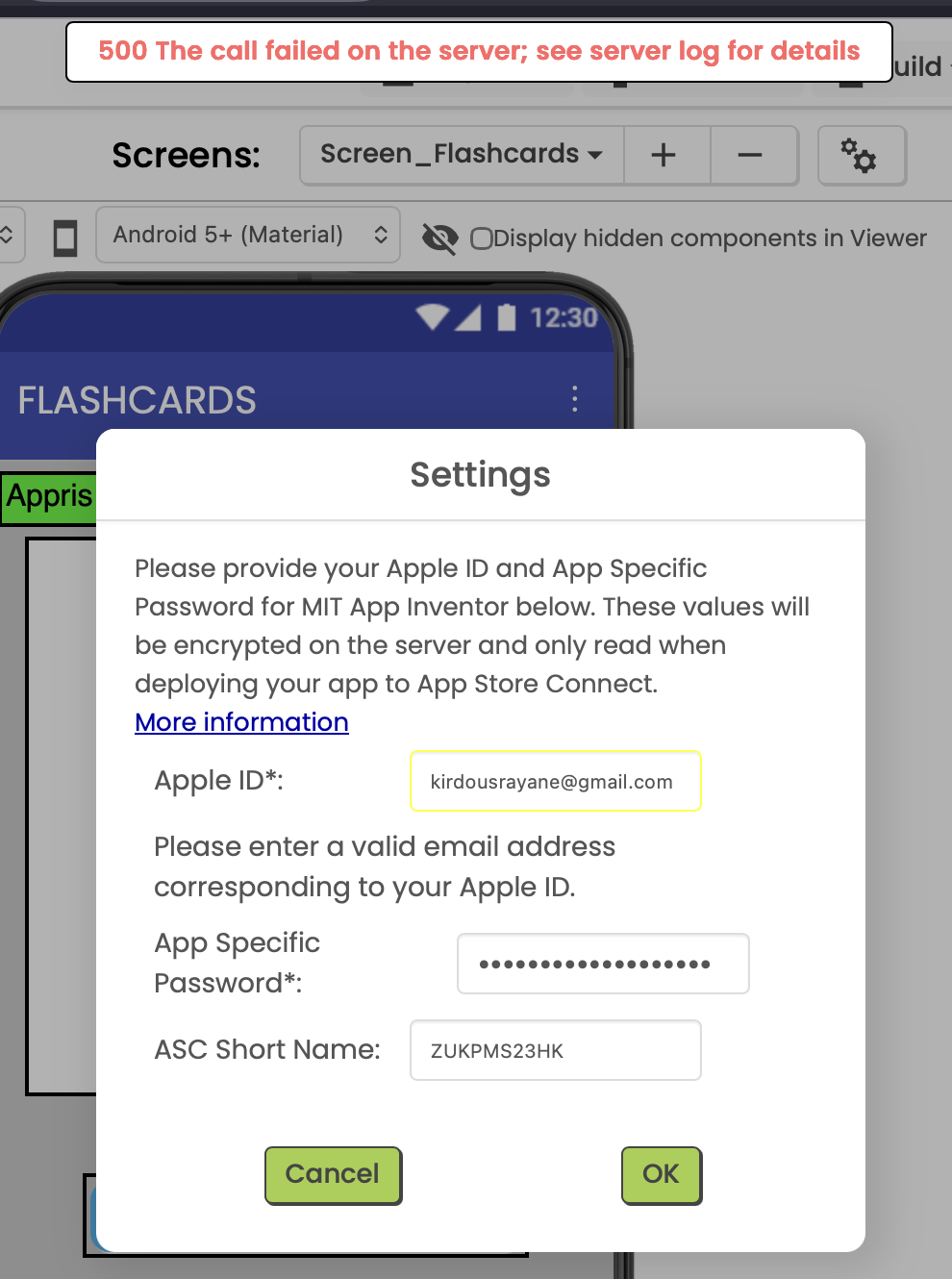Focus the Apple ID email field

click(x=556, y=781)
